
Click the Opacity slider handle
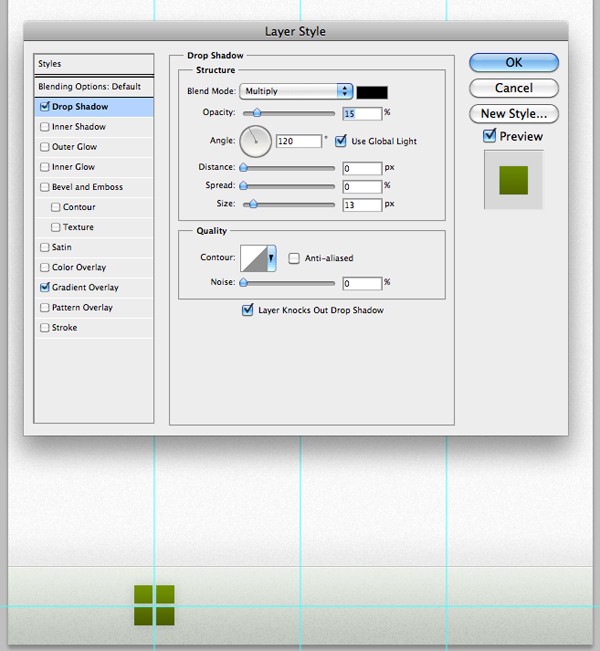(257, 113)
